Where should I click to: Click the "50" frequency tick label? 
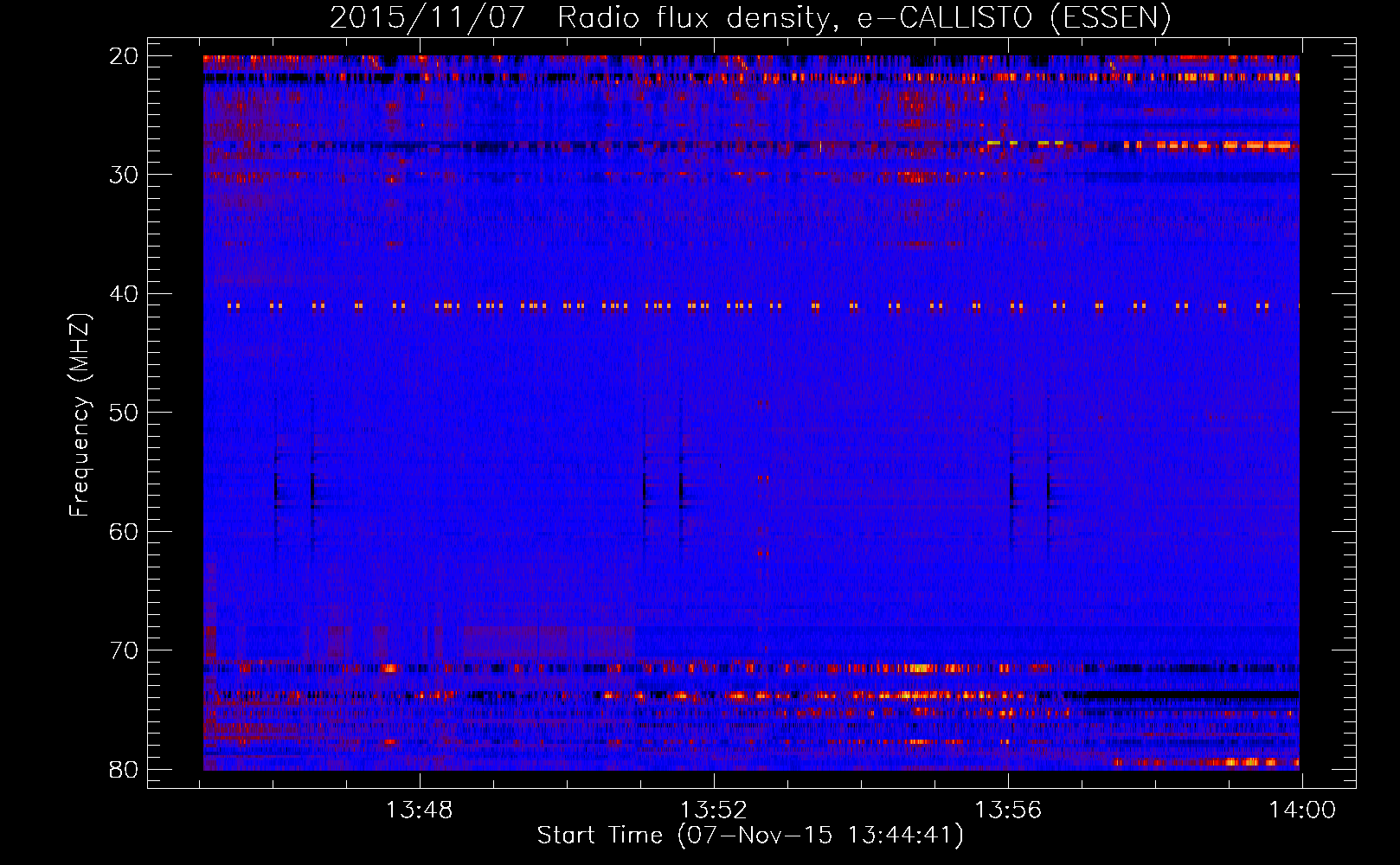click(125, 413)
